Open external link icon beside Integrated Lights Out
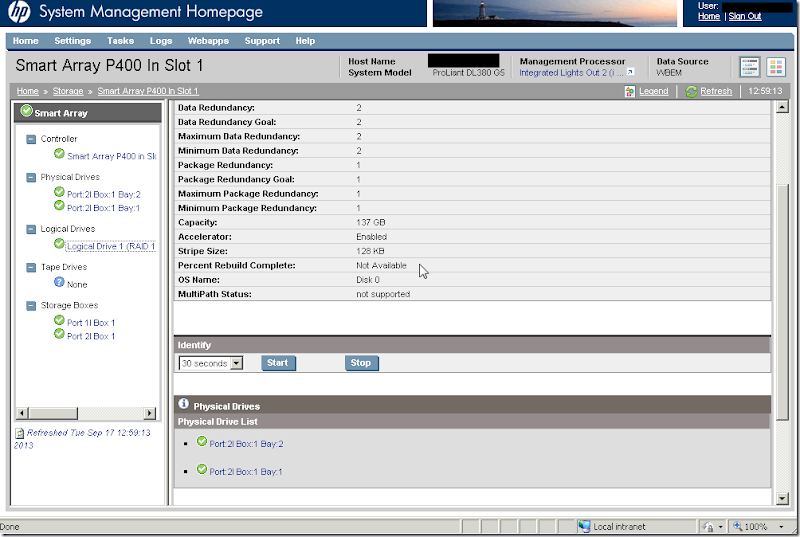This screenshot has height=537, width=800. (x=631, y=72)
